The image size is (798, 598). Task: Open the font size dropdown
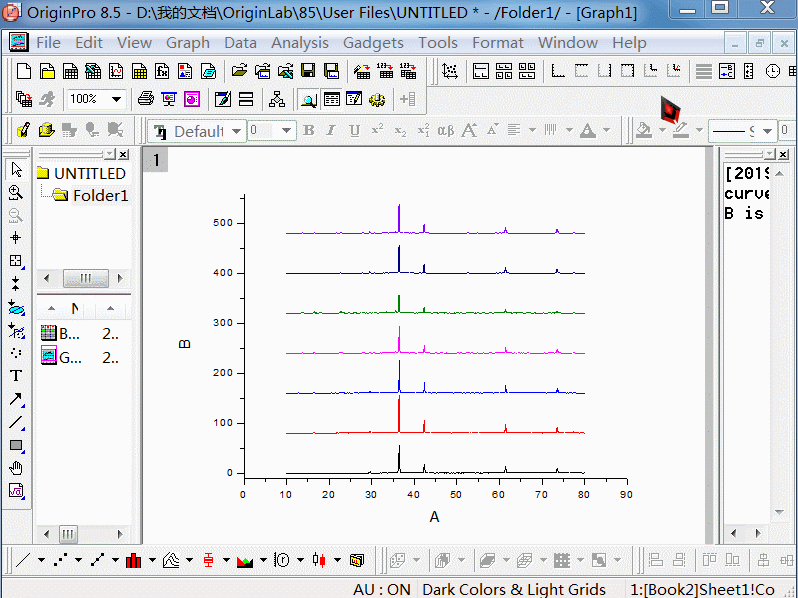click(x=287, y=131)
